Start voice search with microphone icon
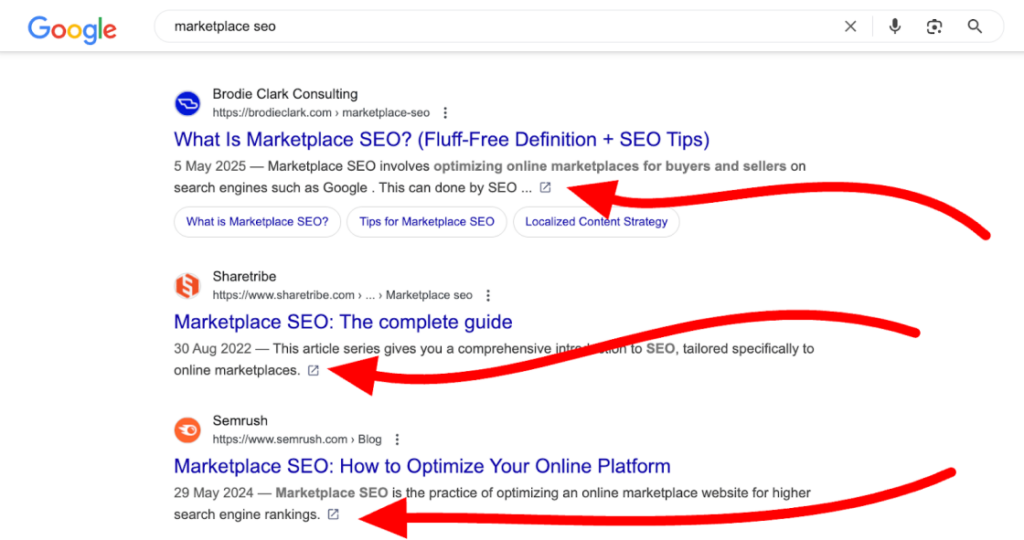This screenshot has height=540, width=1024. click(894, 27)
